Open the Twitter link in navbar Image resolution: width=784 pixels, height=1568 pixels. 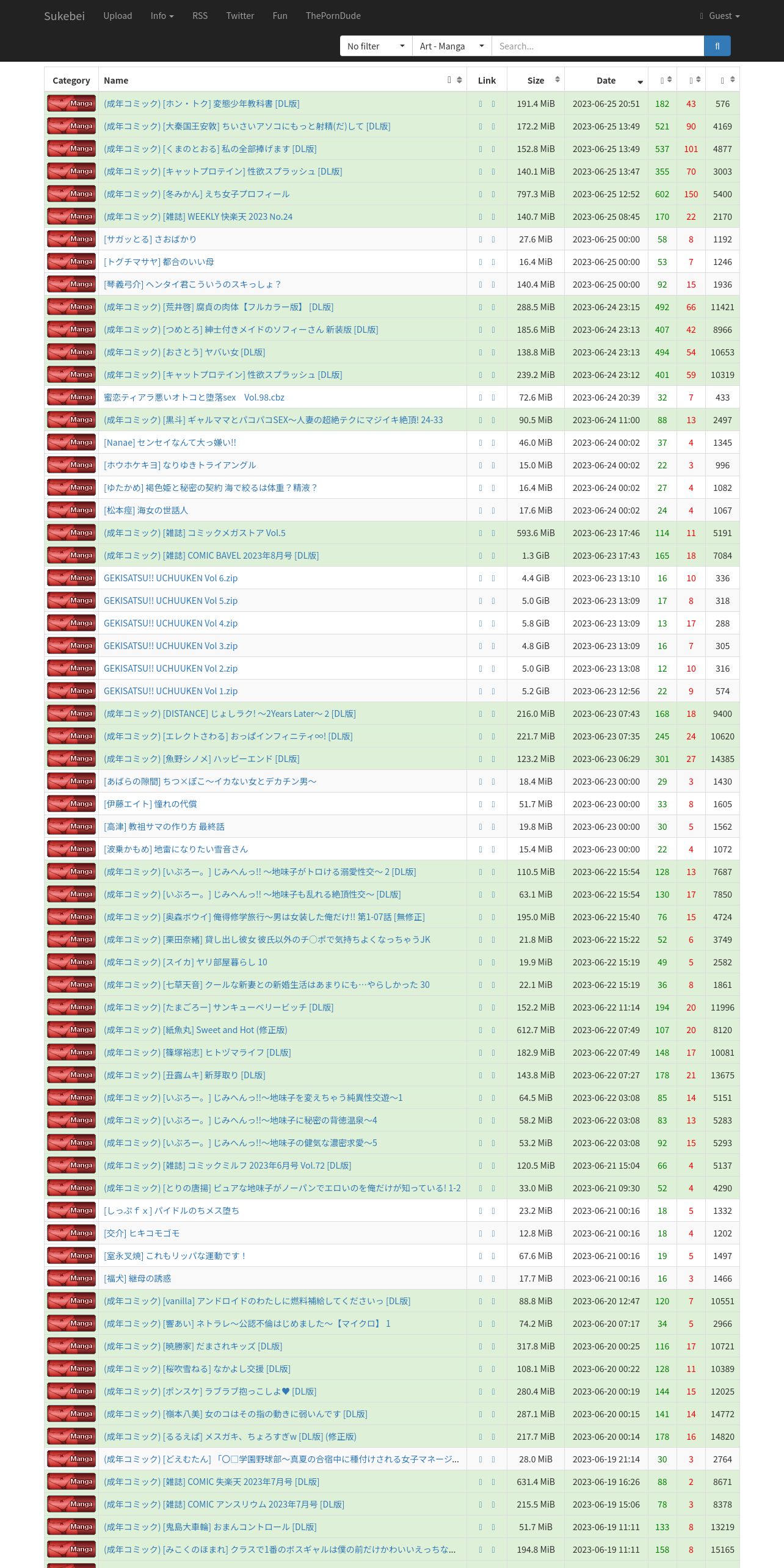(240, 15)
